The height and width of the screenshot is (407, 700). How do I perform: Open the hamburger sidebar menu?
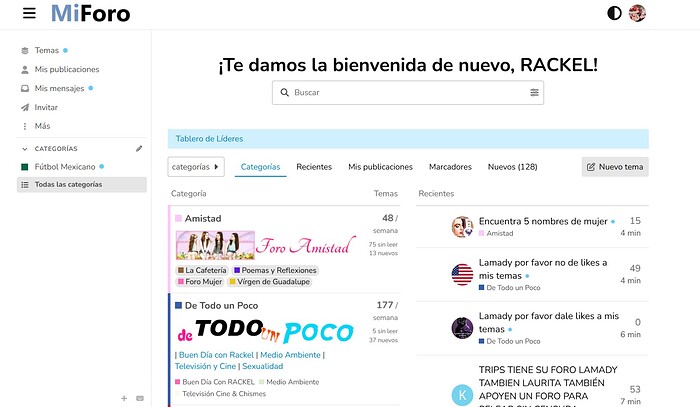point(28,14)
